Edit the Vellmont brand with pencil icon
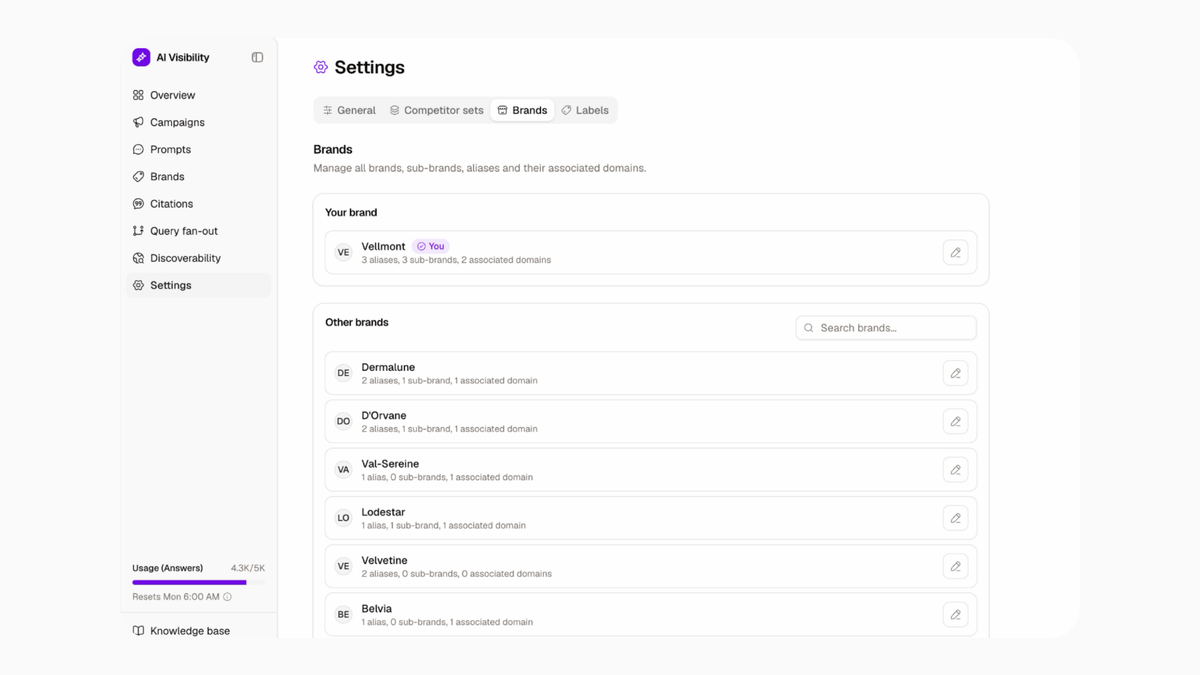 pos(955,253)
